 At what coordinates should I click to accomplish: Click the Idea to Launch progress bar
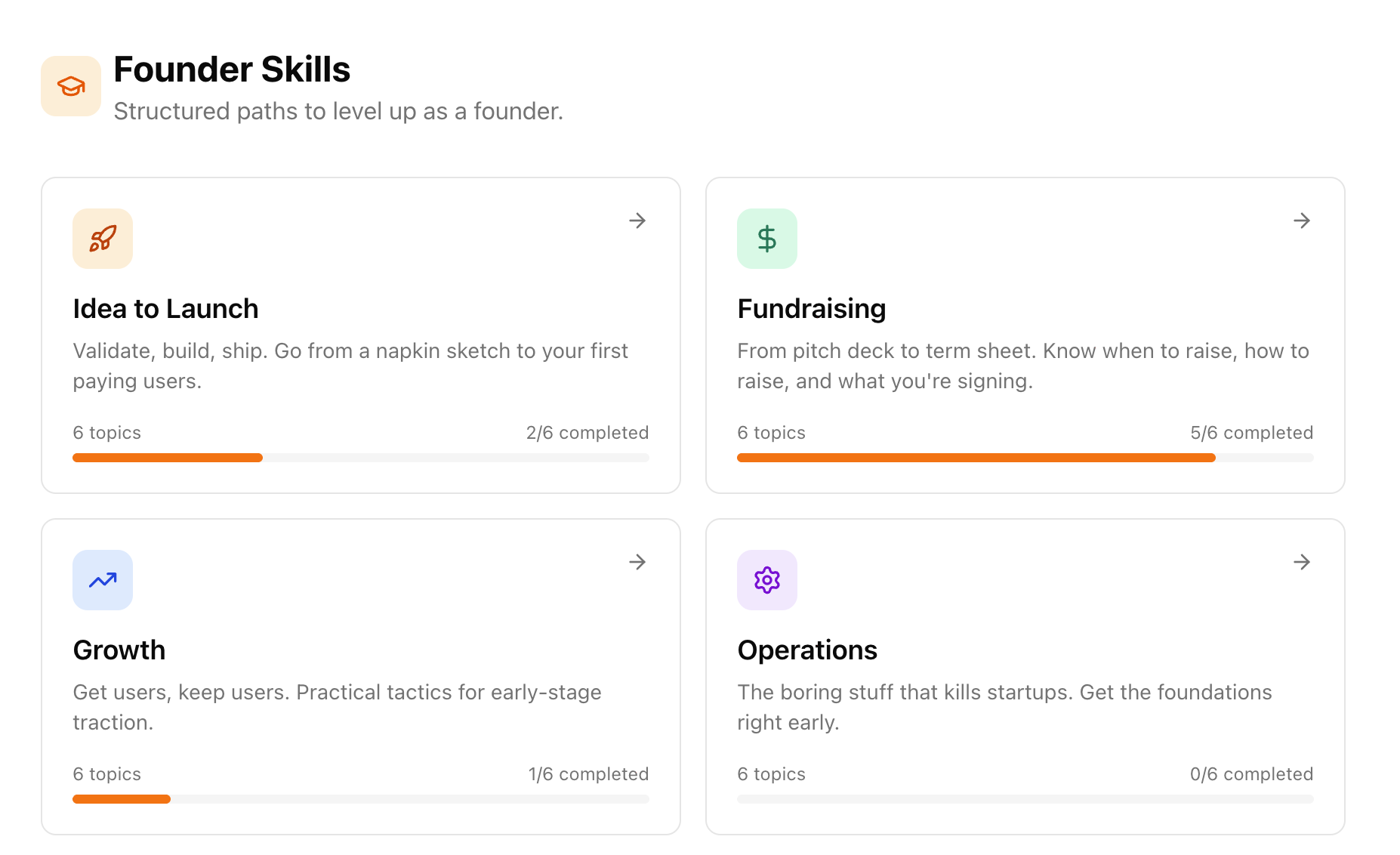(360, 458)
